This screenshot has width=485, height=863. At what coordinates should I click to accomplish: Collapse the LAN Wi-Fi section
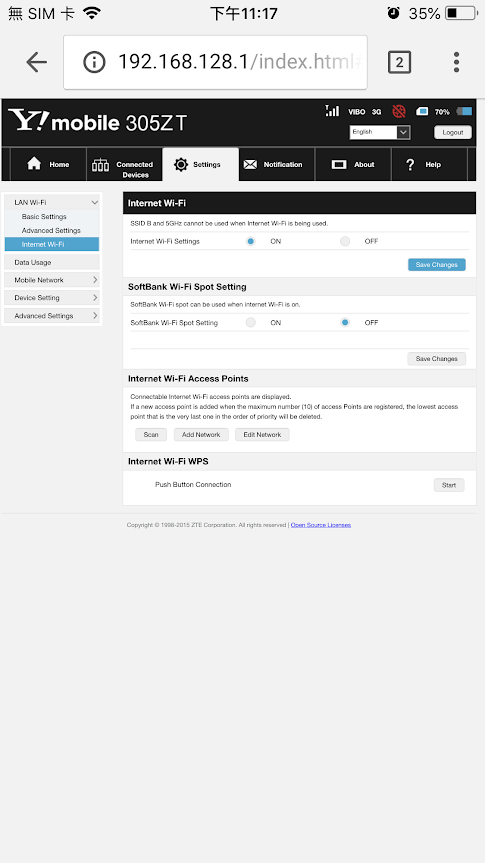pyautogui.click(x=52, y=203)
